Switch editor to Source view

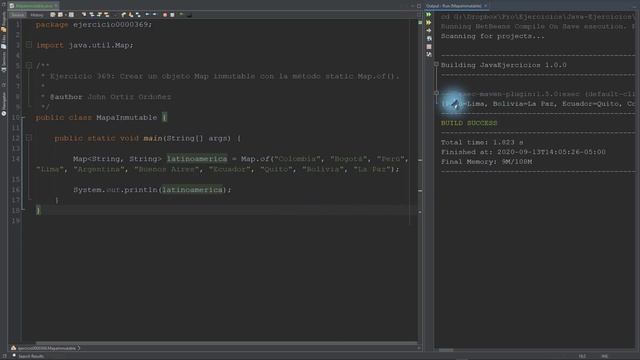point(18,15)
